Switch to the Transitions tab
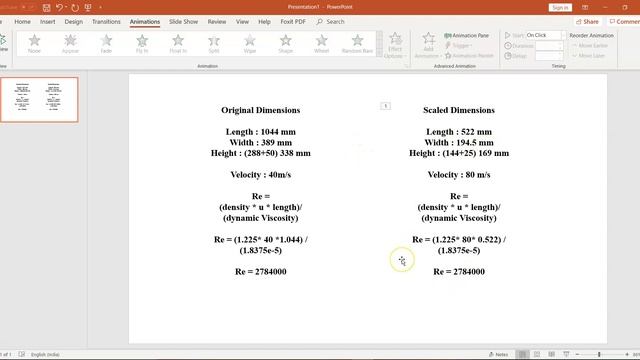This screenshot has height=360, width=640. click(x=106, y=22)
